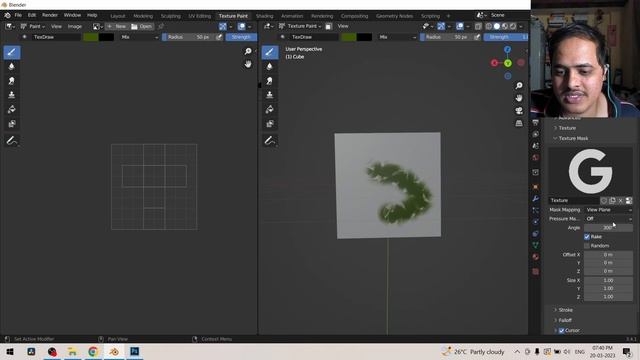Click the zoom magnifier in the 3D viewport
Viewport: 640px width, 360px height.
tap(519, 85)
